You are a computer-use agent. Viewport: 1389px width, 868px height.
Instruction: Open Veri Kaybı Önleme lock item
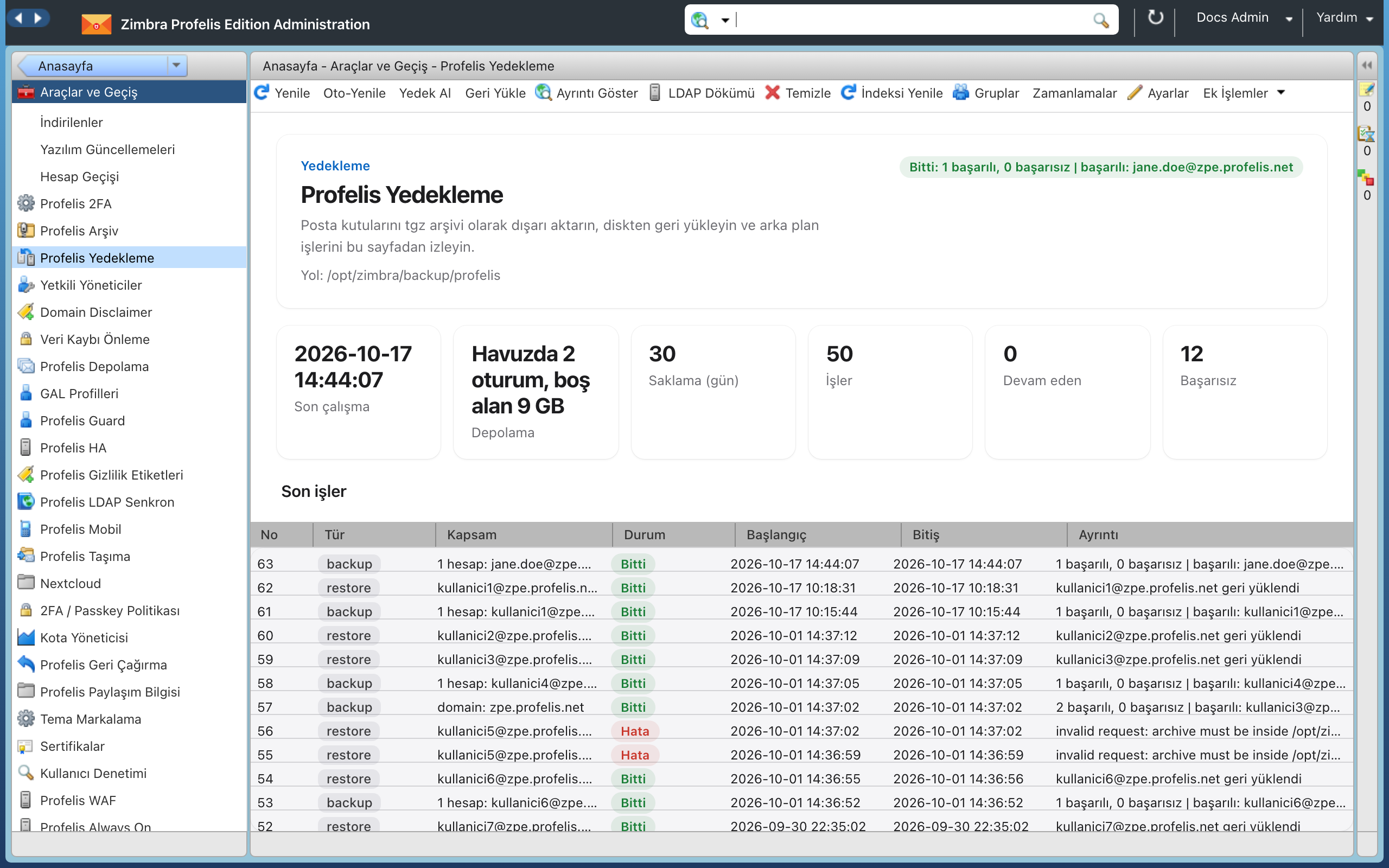pos(129,339)
